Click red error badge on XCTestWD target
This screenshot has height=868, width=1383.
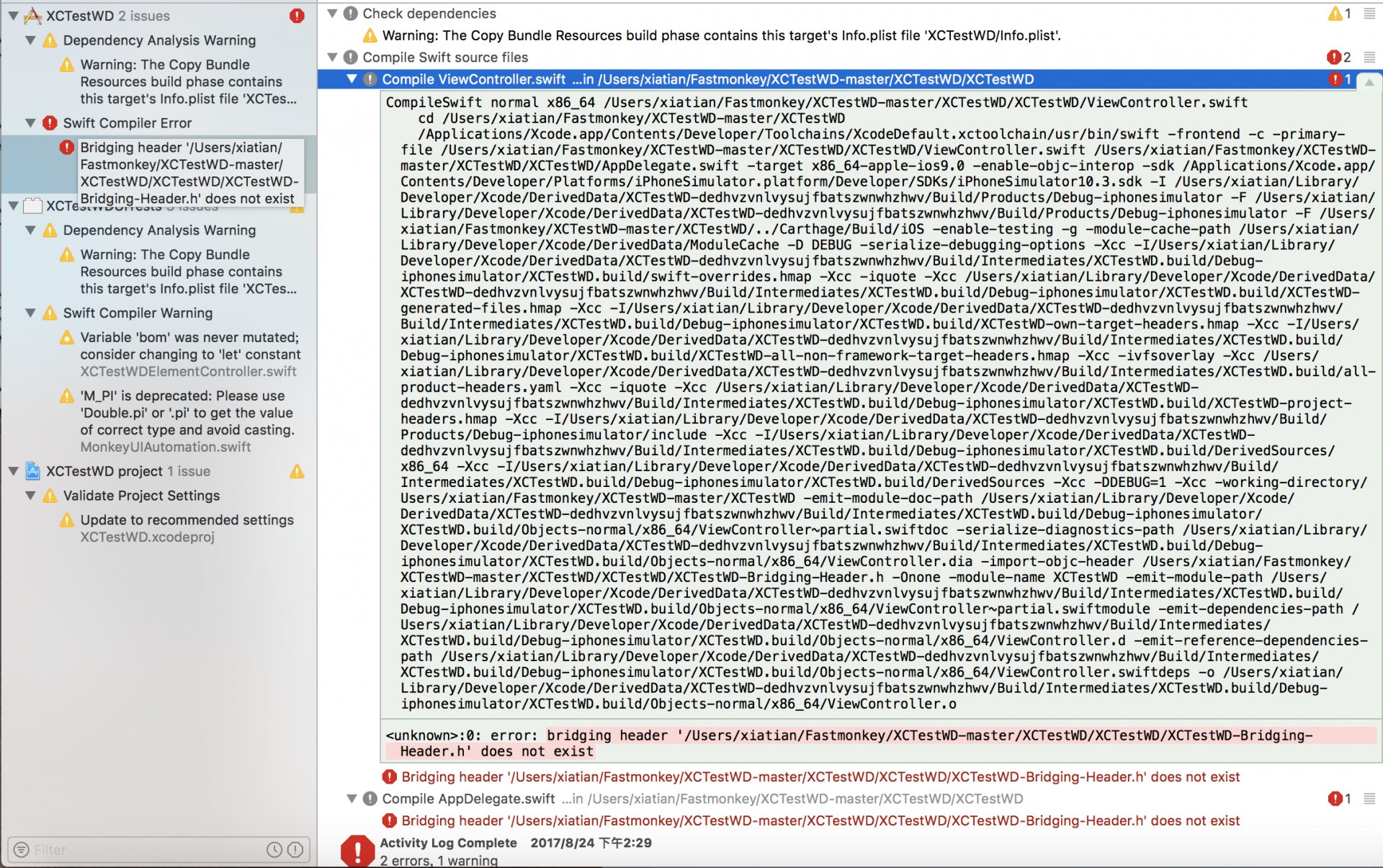(297, 15)
